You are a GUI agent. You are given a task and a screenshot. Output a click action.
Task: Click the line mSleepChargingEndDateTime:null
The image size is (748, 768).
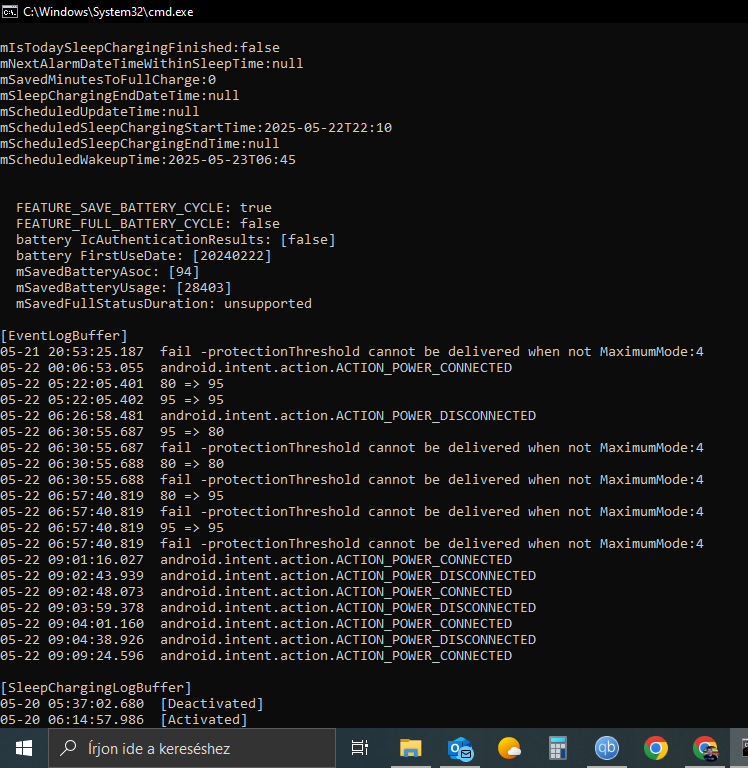pos(120,96)
